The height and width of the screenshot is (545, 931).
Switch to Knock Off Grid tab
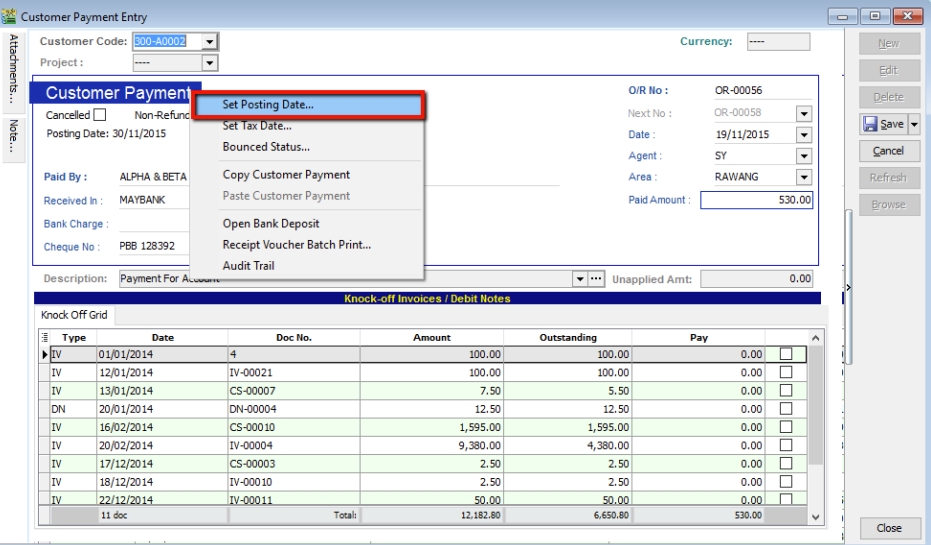[74, 315]
